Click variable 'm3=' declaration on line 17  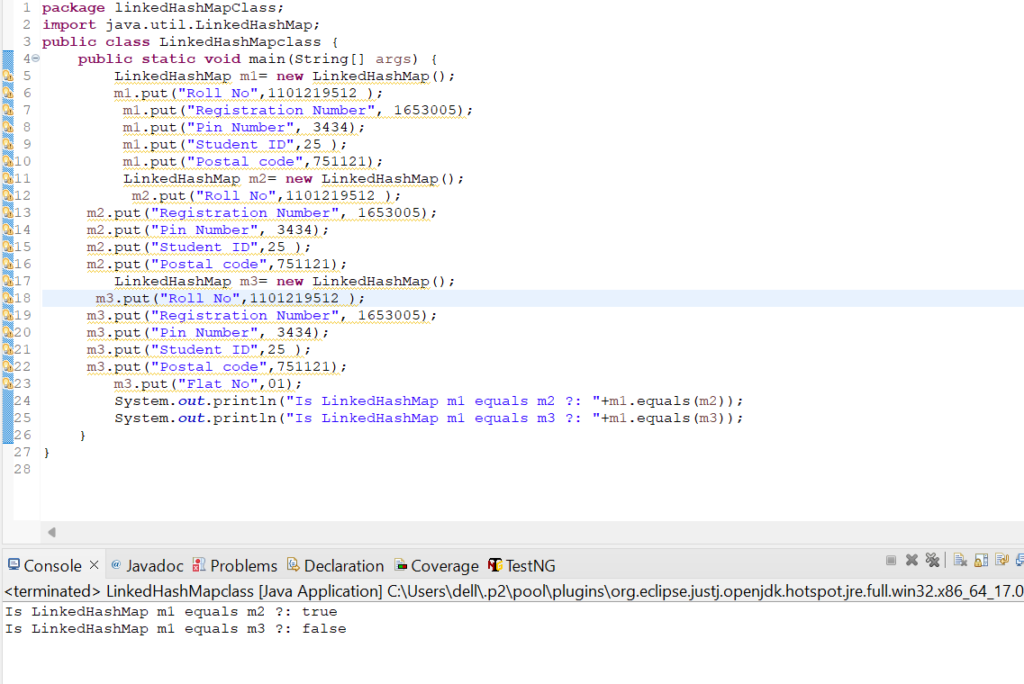coord(253,281)
